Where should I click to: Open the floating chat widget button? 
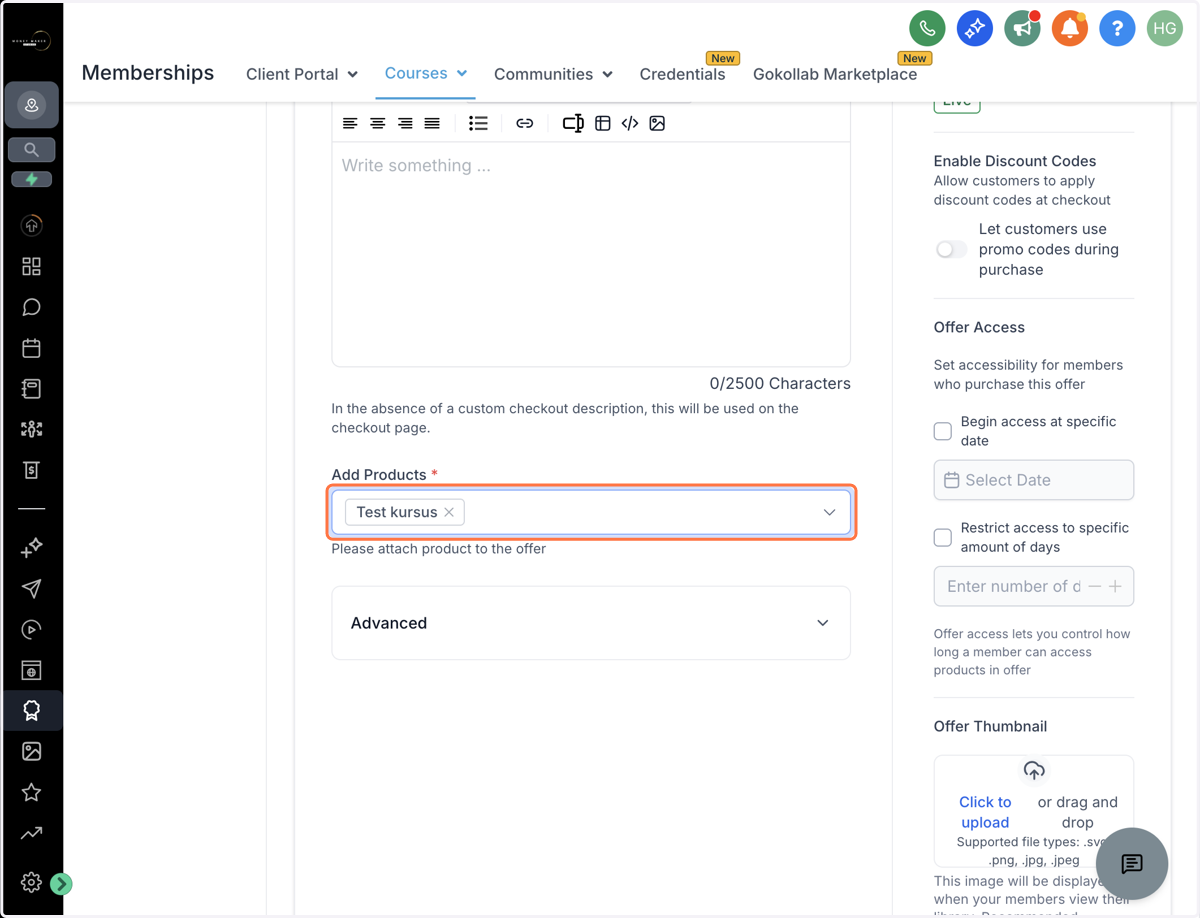click(1132, 864)
